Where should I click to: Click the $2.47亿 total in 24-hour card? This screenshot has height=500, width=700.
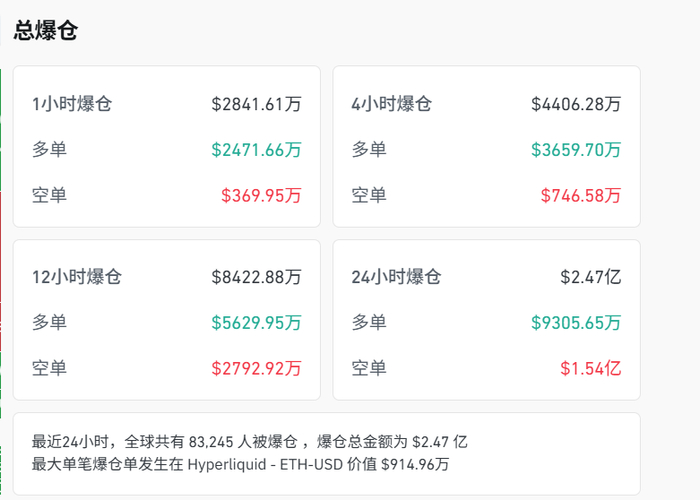click(591, 277)
